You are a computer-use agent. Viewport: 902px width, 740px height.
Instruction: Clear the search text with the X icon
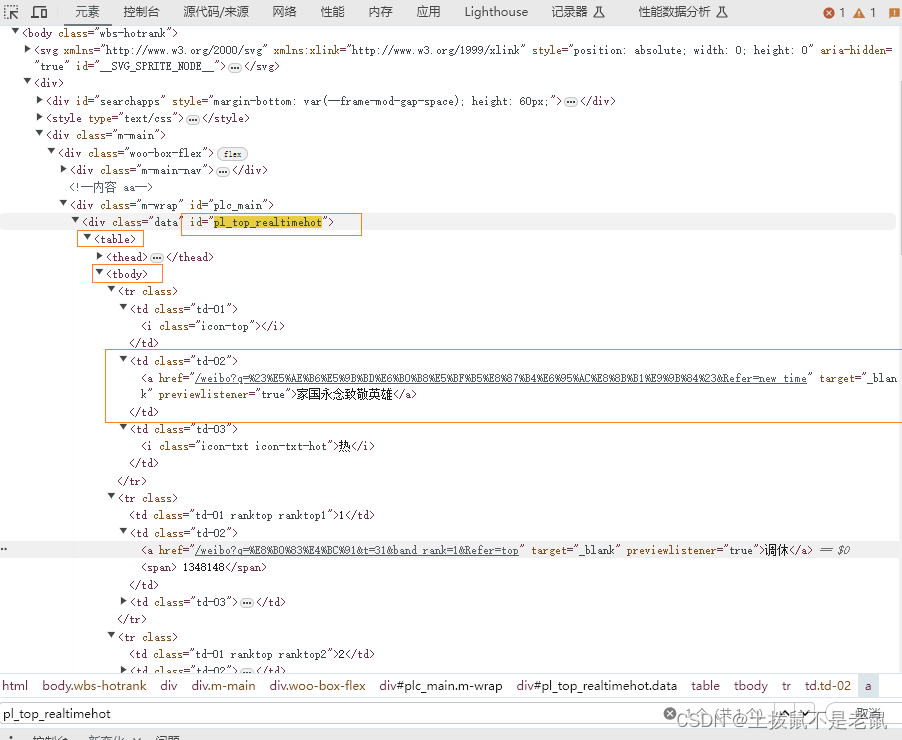click(670, 714)
